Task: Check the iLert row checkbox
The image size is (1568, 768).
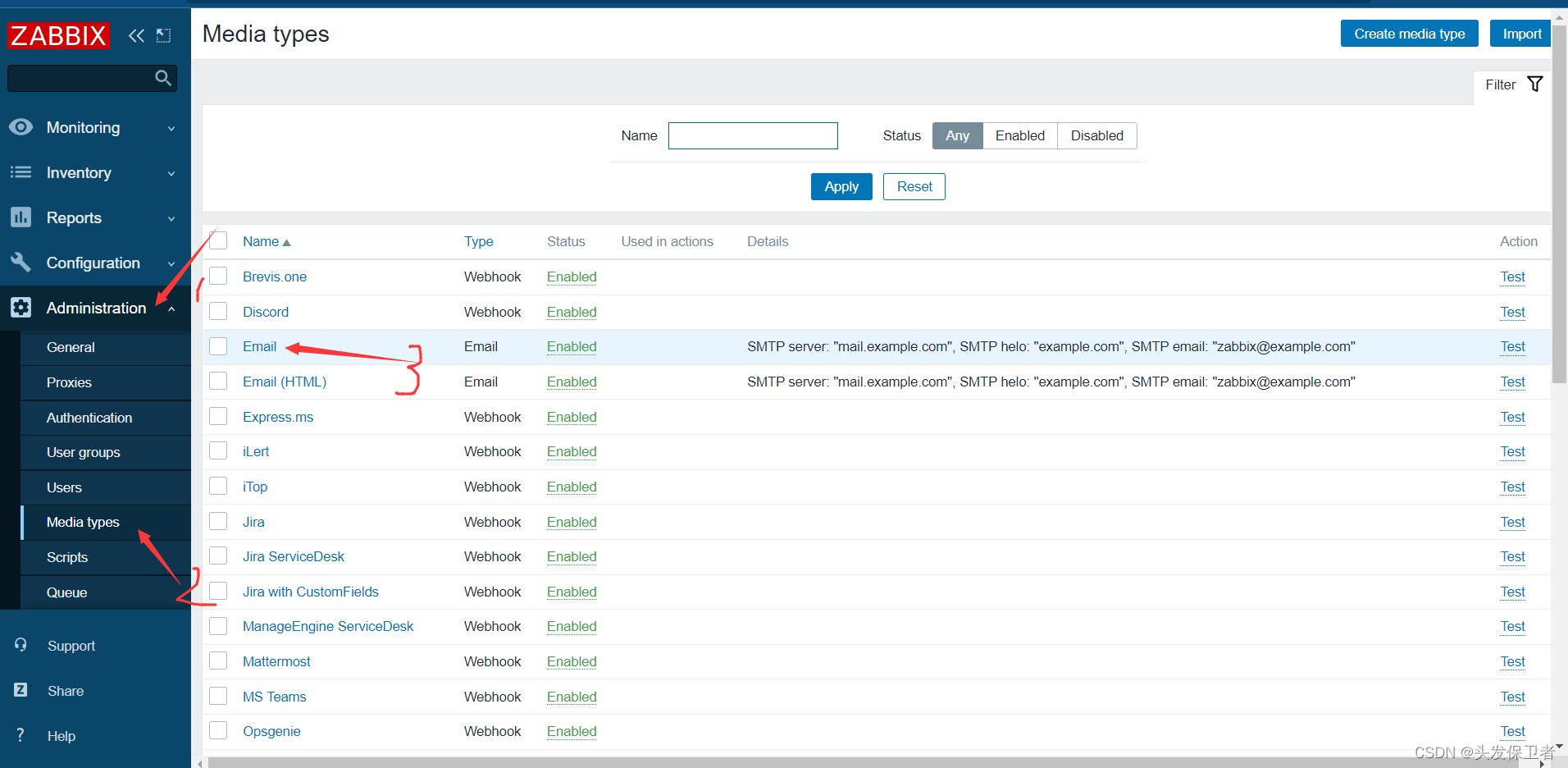Action: 218,450
